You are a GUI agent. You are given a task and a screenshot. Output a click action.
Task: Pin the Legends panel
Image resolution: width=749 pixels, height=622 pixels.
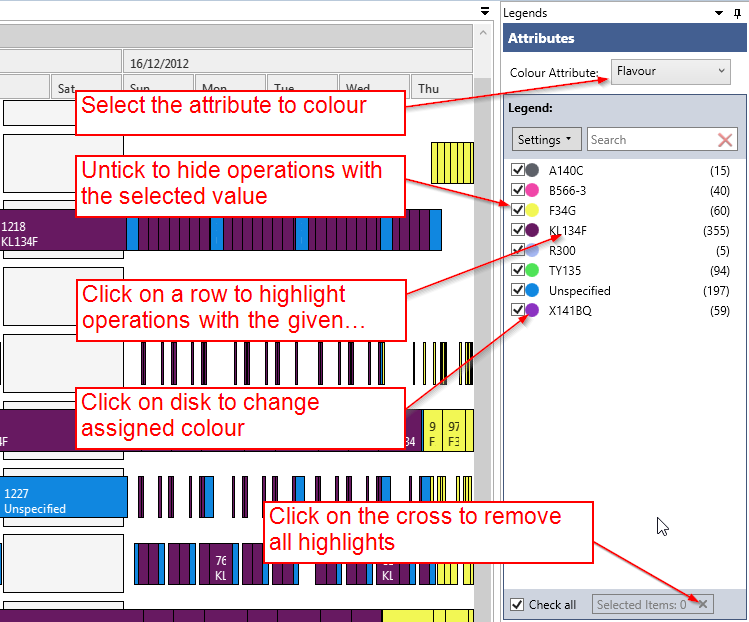[x=738, y=13]
